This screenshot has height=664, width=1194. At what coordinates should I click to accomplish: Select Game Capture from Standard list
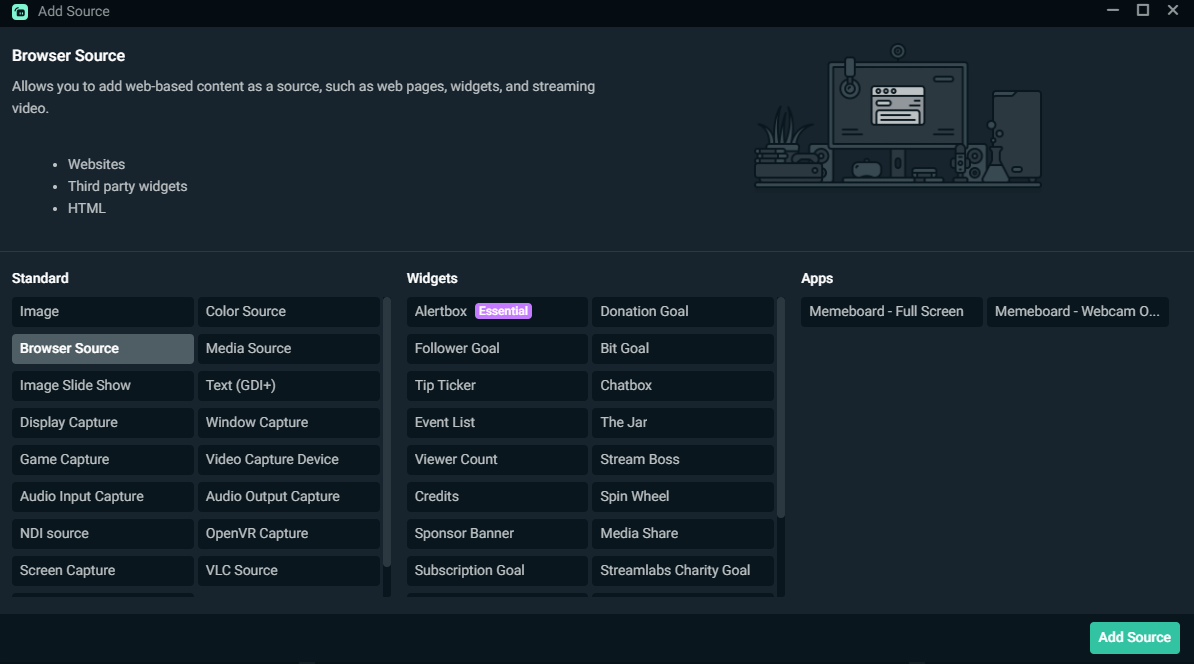pos(102,459)
